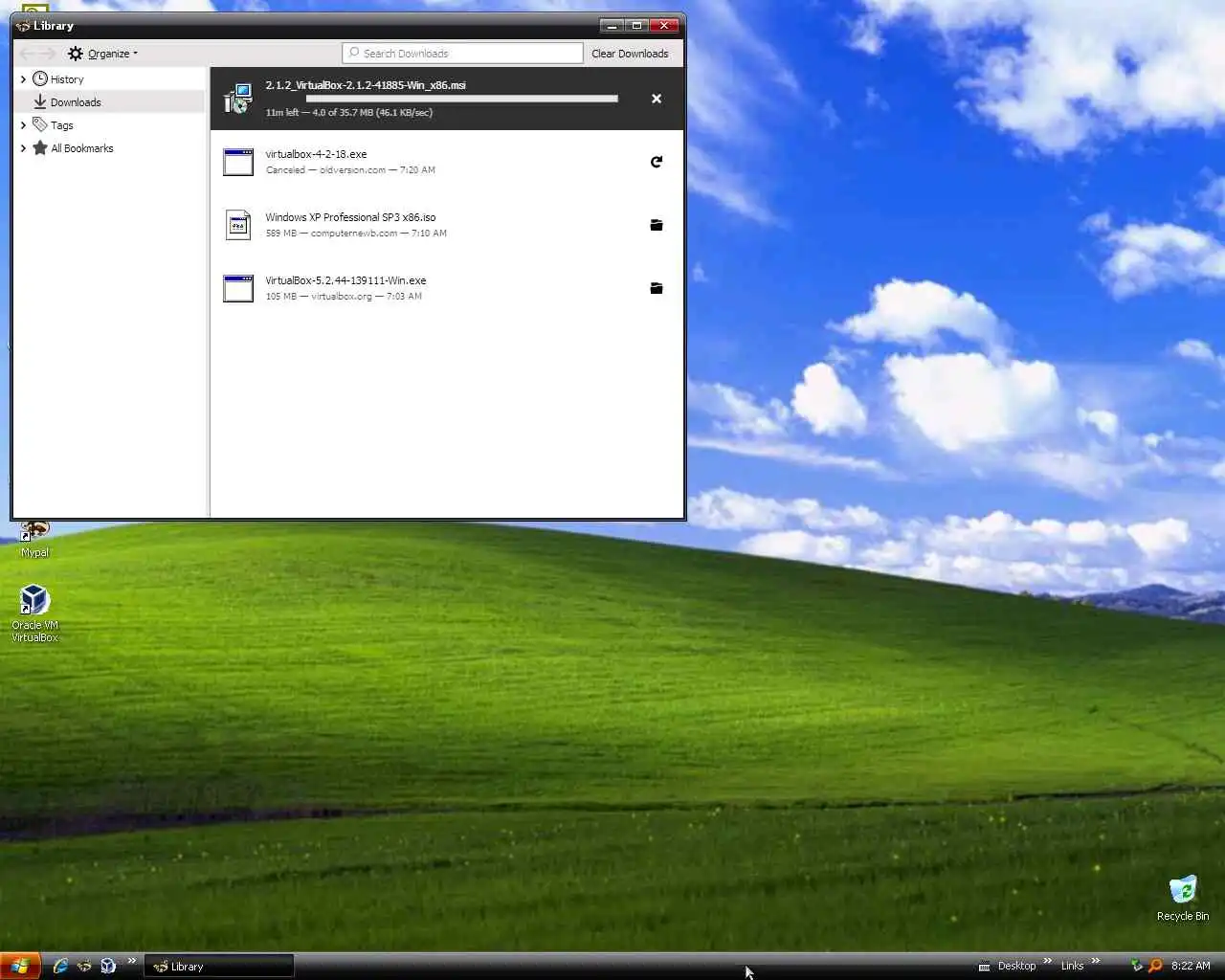Select Tags in the sidebar
The width and height of the screenshot is (1225, 980).
tap(110, 124)
